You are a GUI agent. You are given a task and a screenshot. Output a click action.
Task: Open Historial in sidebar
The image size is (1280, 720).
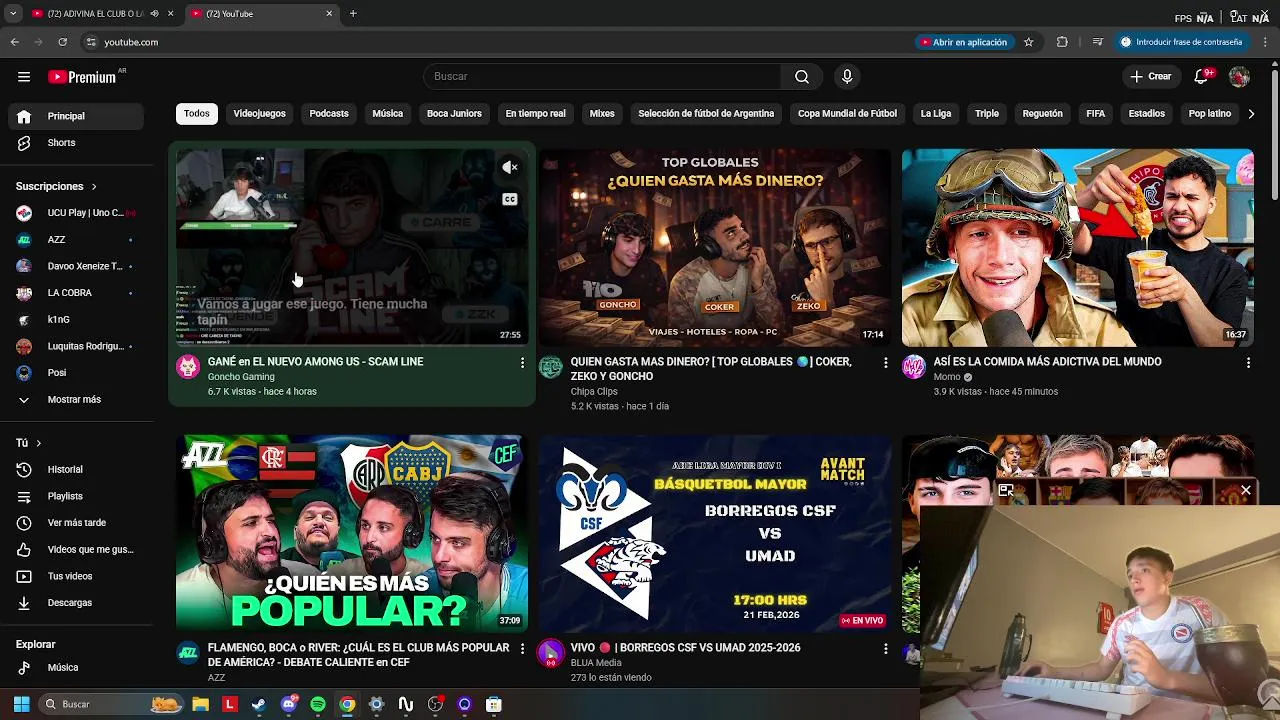pyautogui.click(x=76, y=470)
